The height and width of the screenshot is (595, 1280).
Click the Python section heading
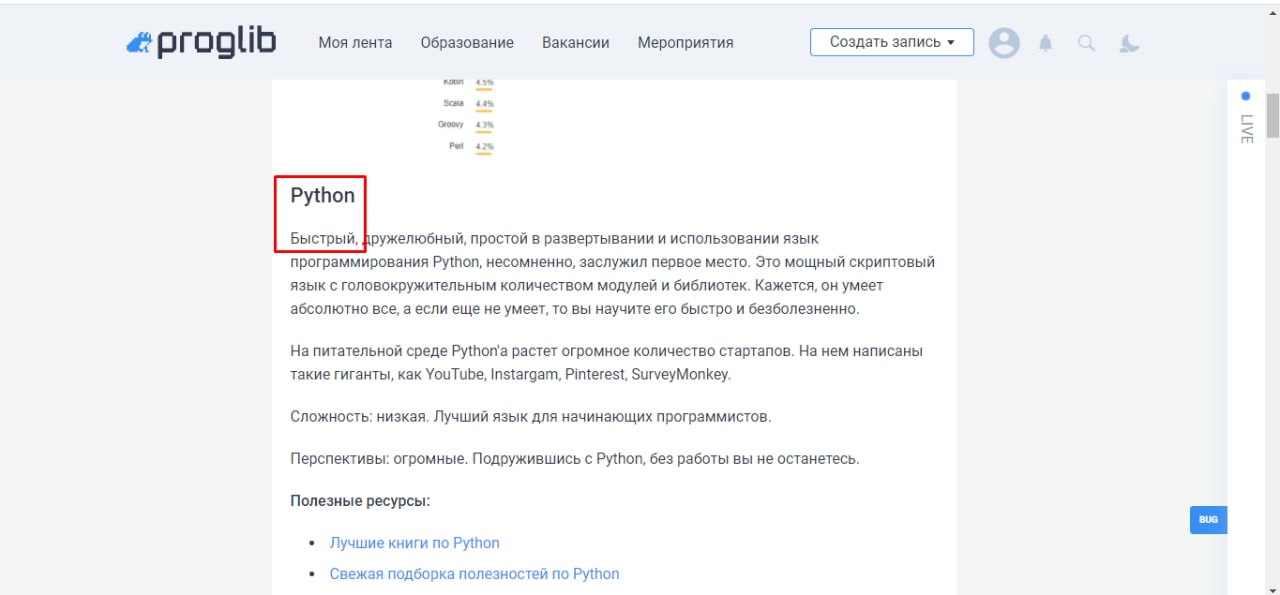click(x=323, y=196)
